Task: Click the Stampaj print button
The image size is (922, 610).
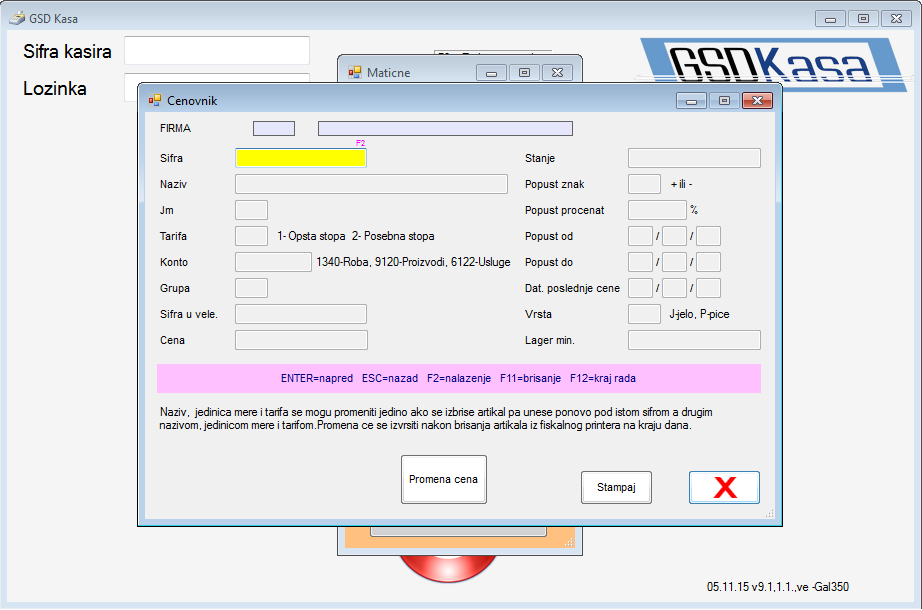Action: pyautogui.click(x=616, y=487)
